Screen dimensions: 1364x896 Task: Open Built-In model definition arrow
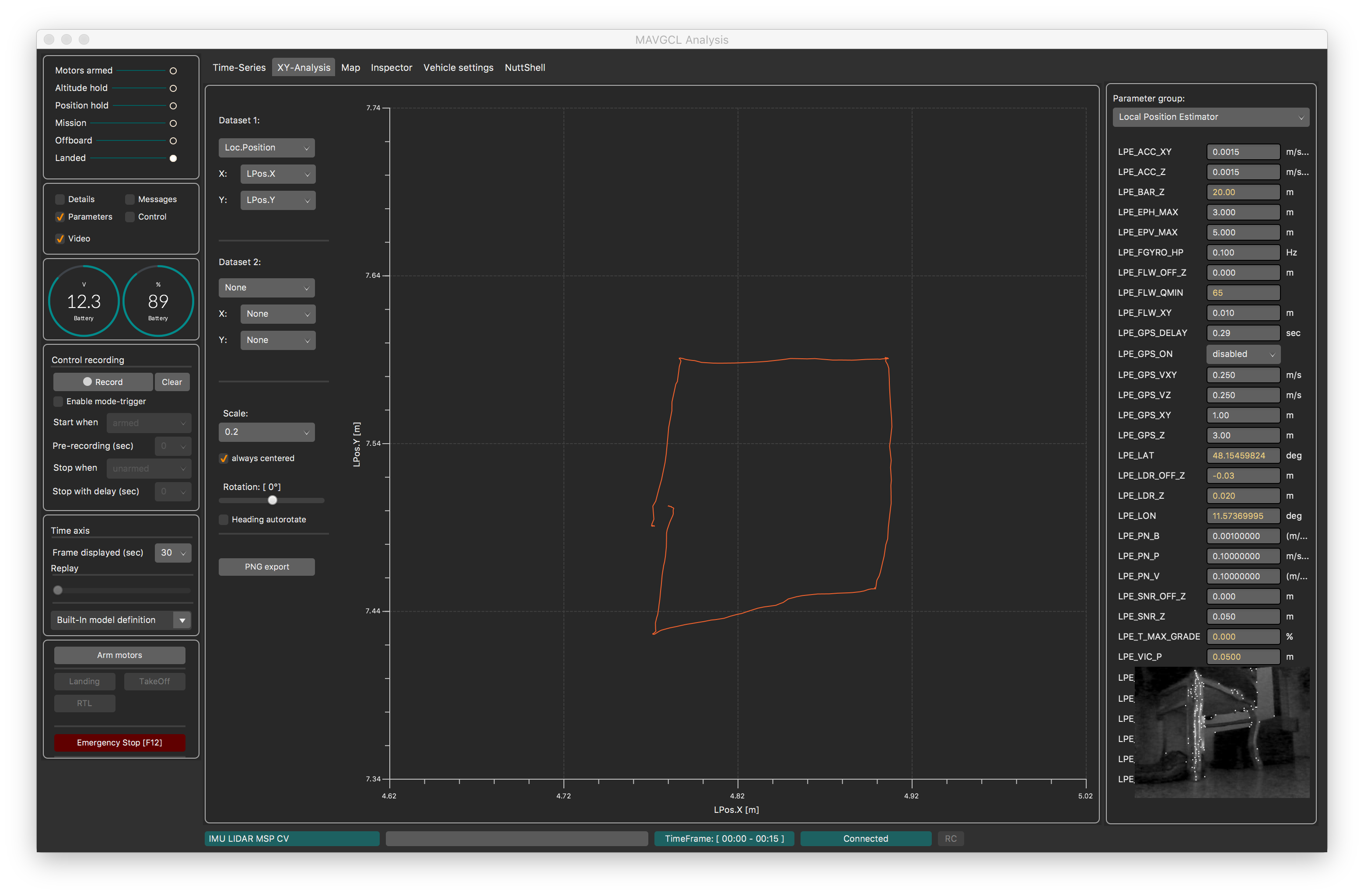[x=182, y=620]
